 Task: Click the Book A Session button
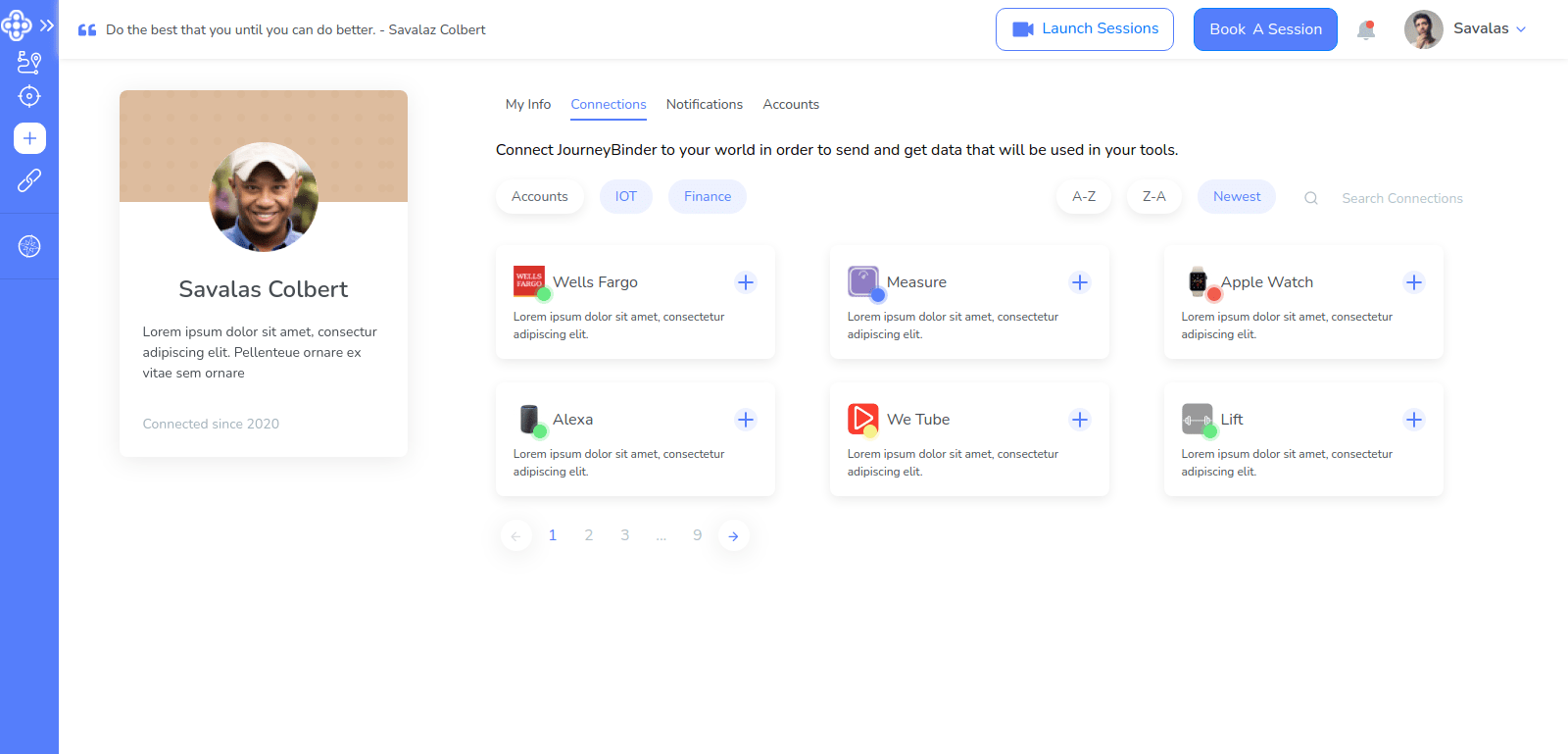1264,29
